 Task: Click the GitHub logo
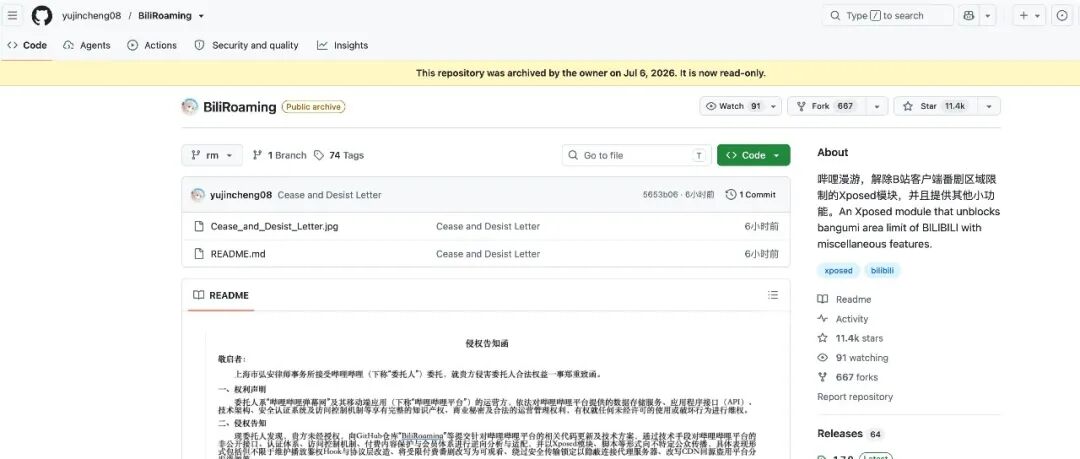coord(42,15)
